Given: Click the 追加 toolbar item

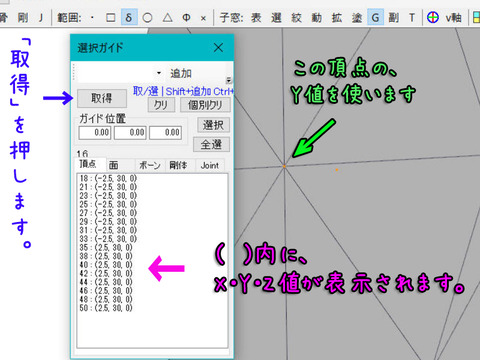Looking at the screenshot, I should tap(181, 73).
